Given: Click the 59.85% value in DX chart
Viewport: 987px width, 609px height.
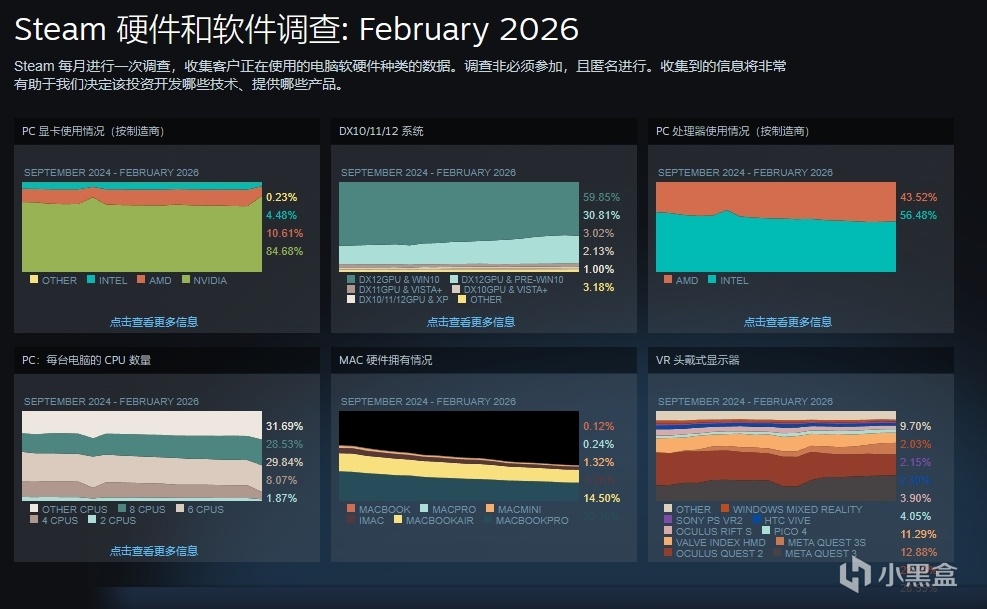Looking at the screenshot, I should 601,197.
